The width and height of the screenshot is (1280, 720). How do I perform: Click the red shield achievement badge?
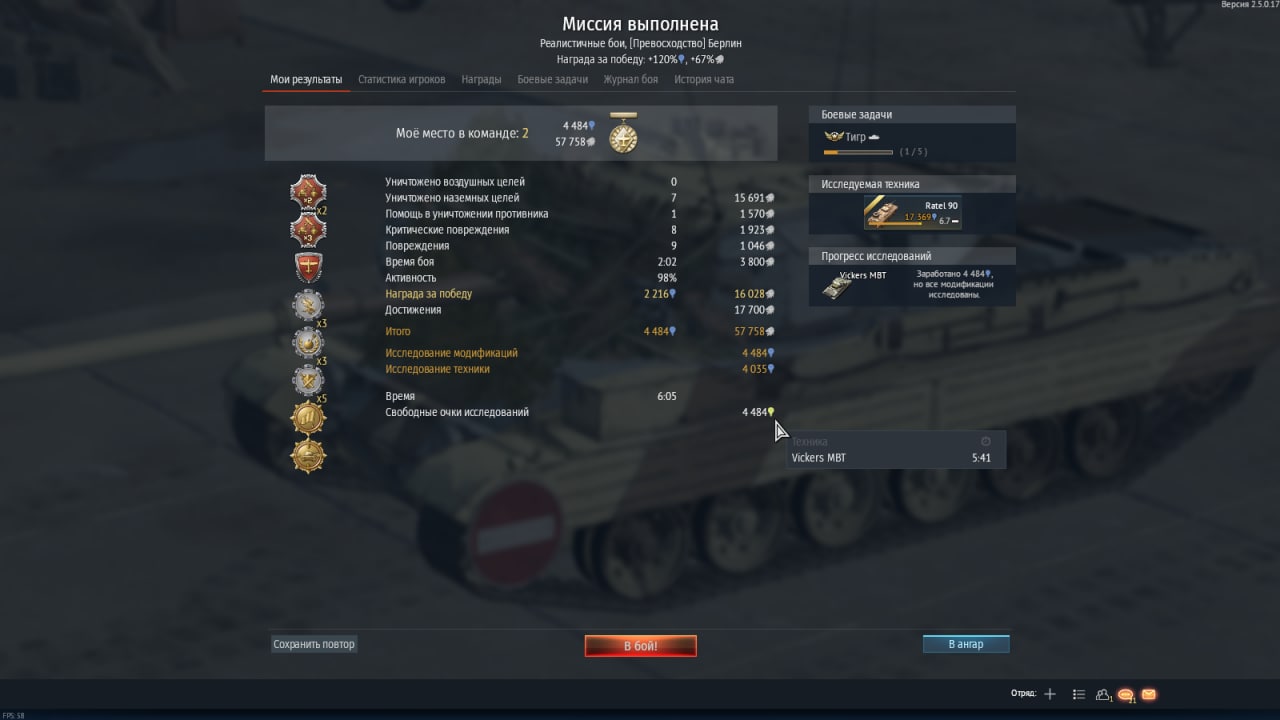pyautogui.click(x=308, y=267)
